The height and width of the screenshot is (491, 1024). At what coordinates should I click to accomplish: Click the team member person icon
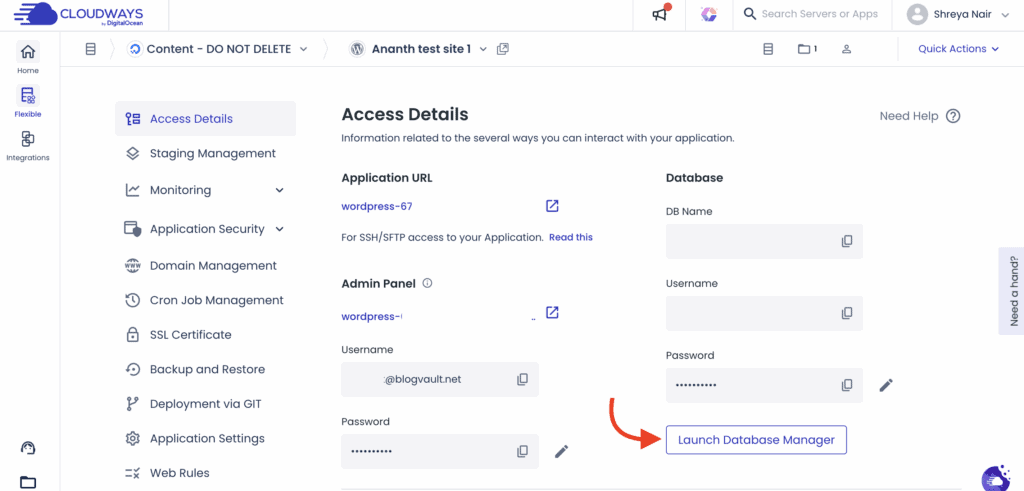846,49
